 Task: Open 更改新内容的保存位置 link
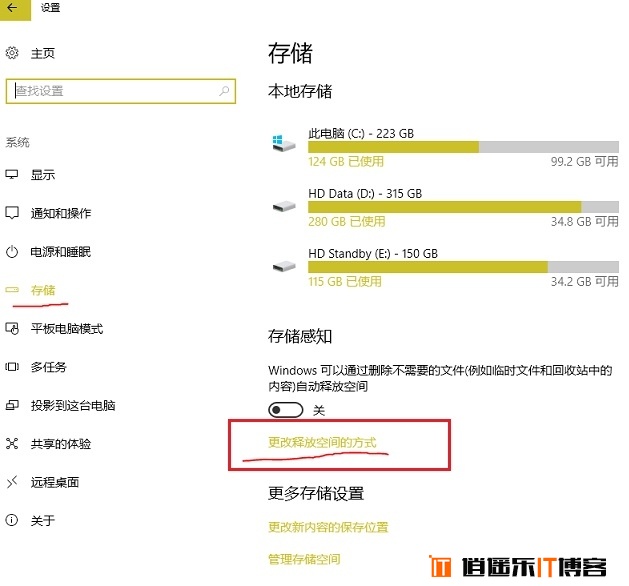point(329,527)
